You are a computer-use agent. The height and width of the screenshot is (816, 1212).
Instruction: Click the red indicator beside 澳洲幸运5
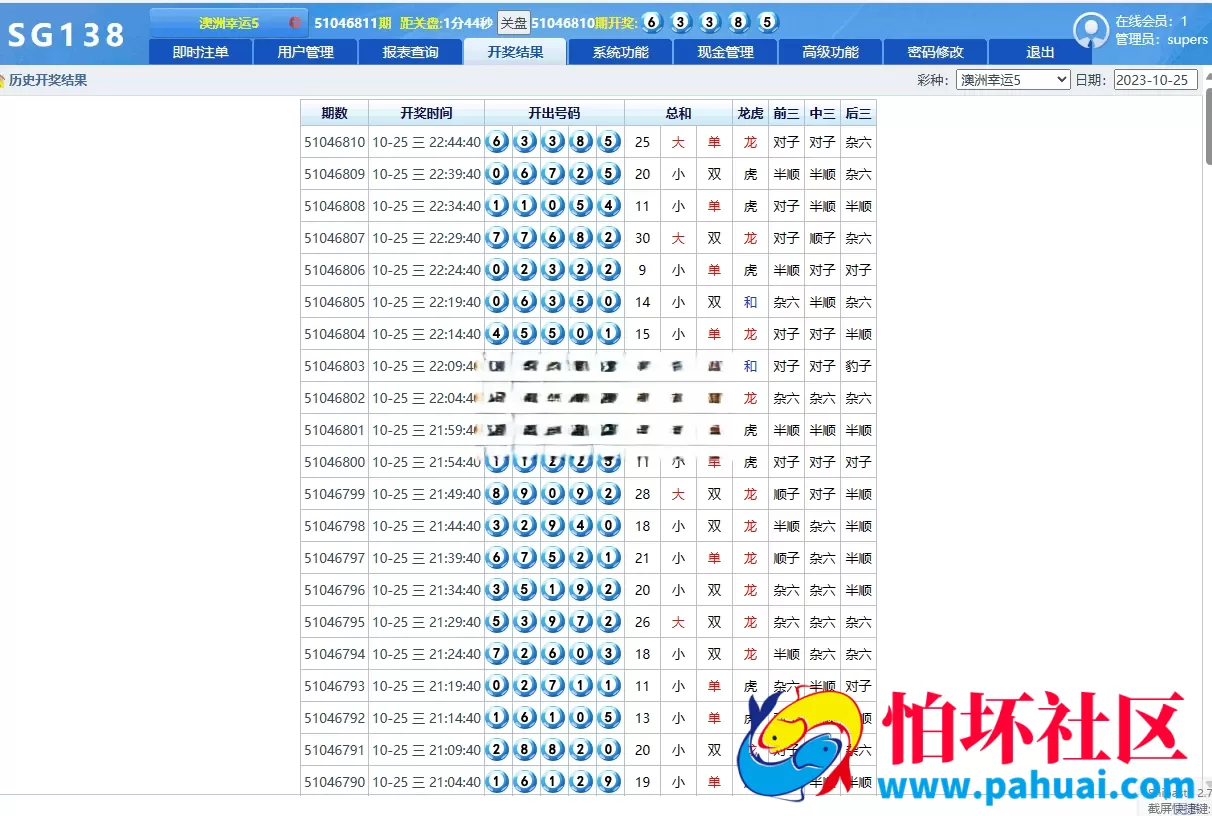(x=295, y=22)
